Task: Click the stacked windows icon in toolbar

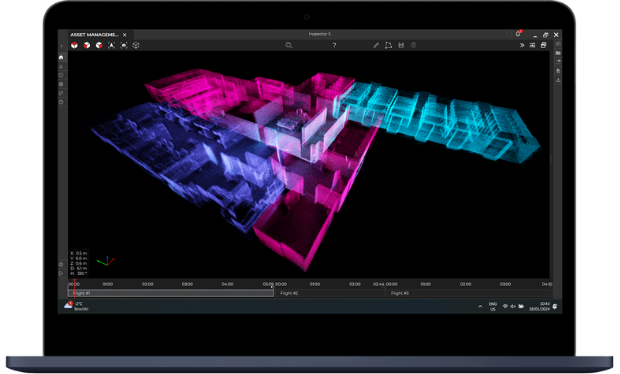Action: (x=544, y=45)
